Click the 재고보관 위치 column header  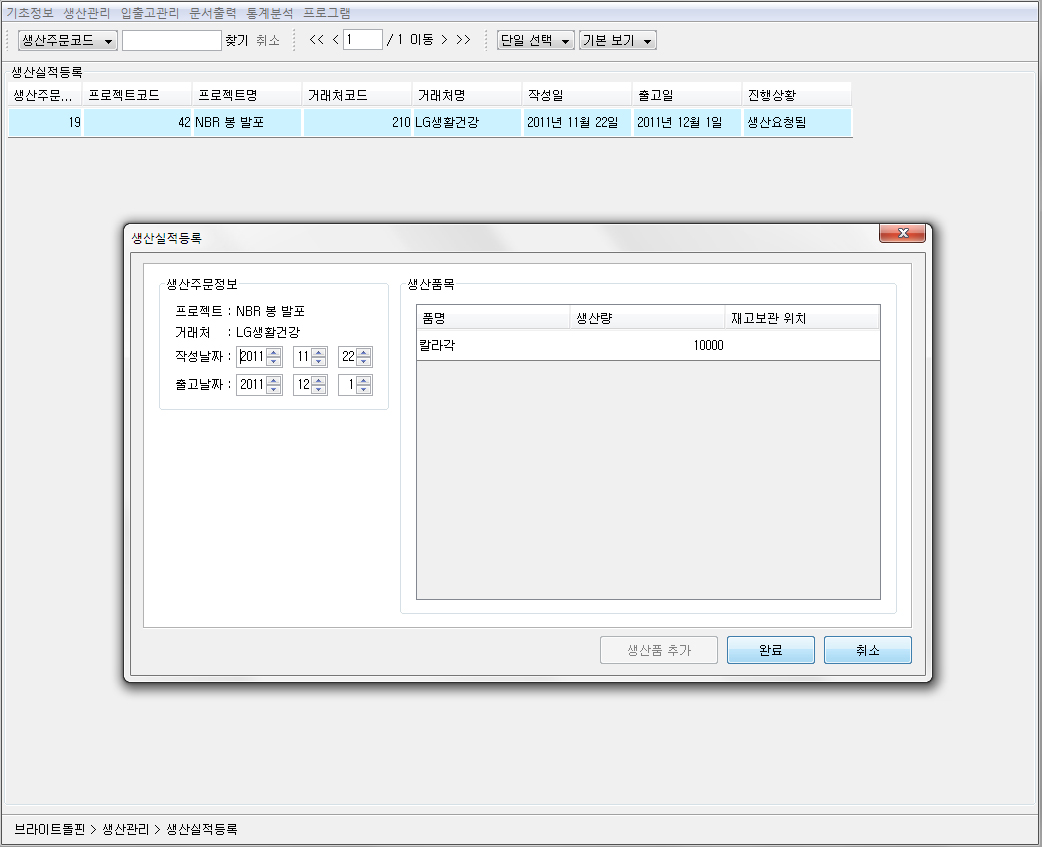(x=800, y=318)
